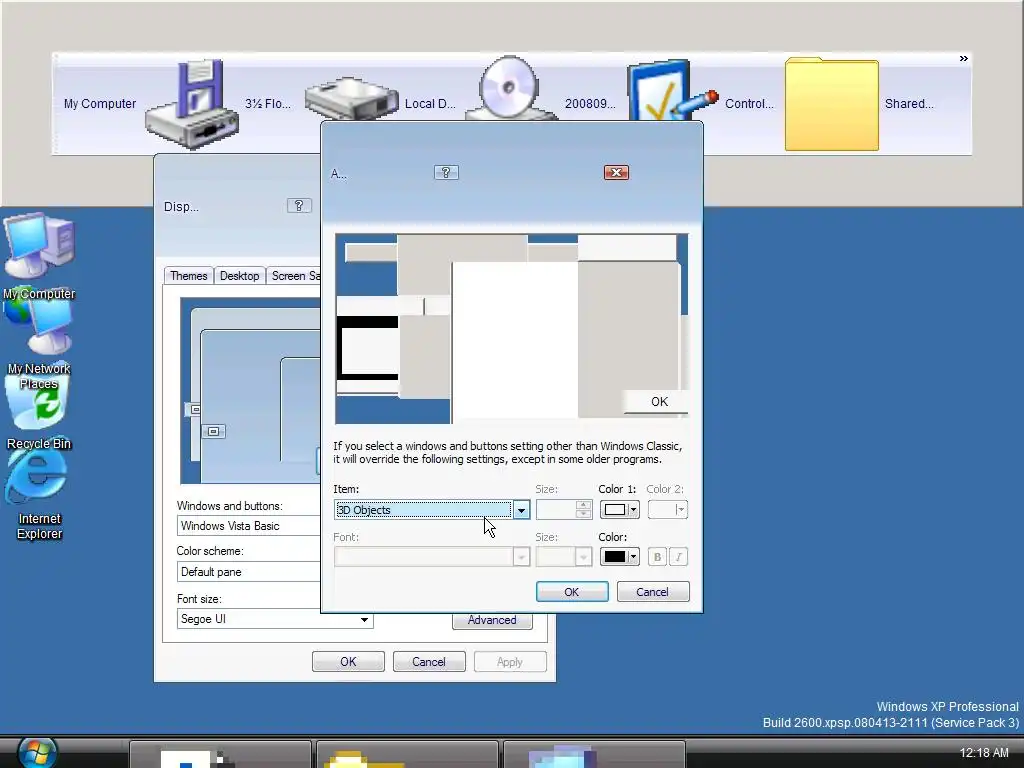Click the folder taskbar window button
Image resolution: width=1024 pixels, height=768 pixels.
(407, 754)
